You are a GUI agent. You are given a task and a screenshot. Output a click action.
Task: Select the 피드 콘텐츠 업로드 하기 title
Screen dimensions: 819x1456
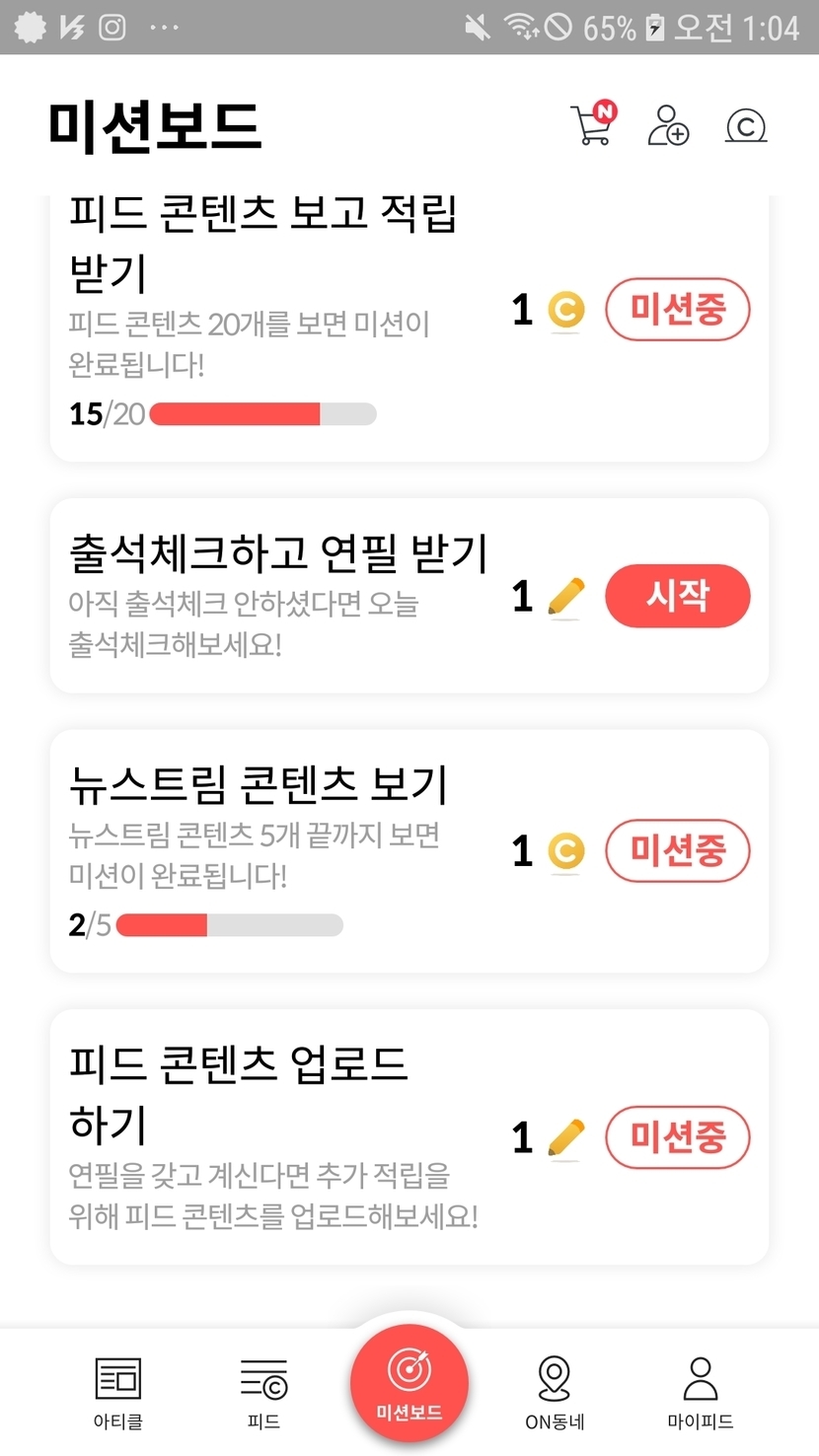(x=239, y=1093)
